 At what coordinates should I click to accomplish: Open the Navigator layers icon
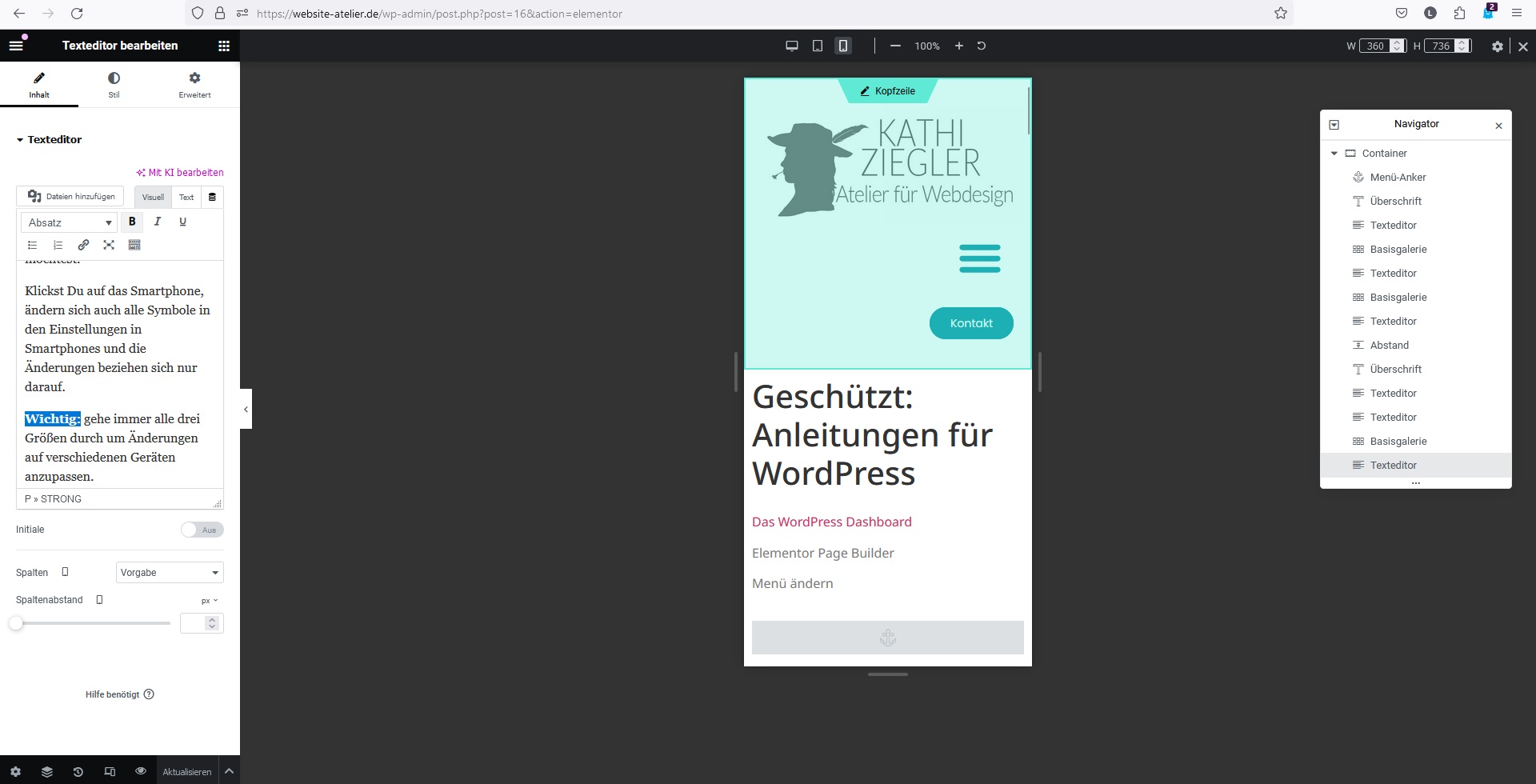pyautogui.click(x=46, y=771)
